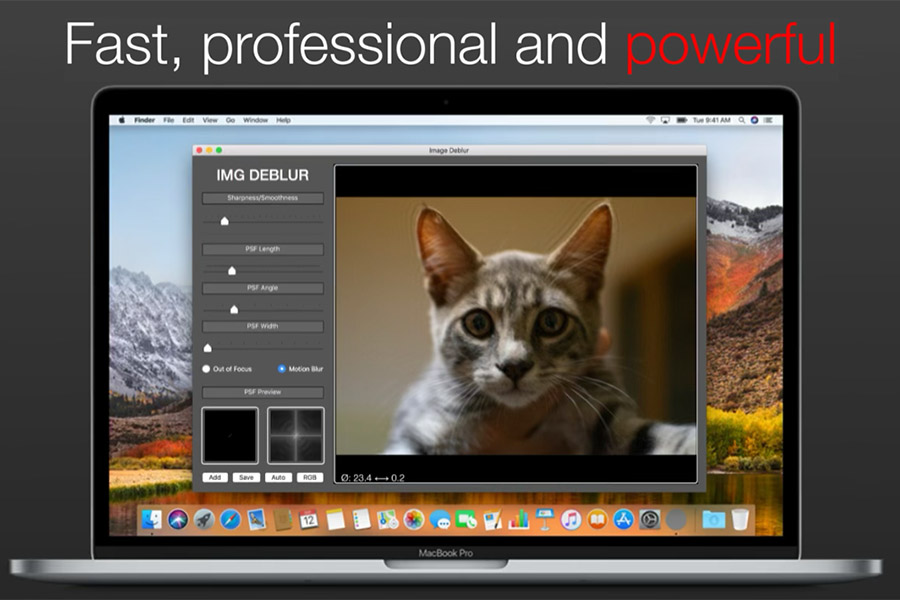
Task: Select the right PSF preview thumbnail
Action: pos(296,435)
